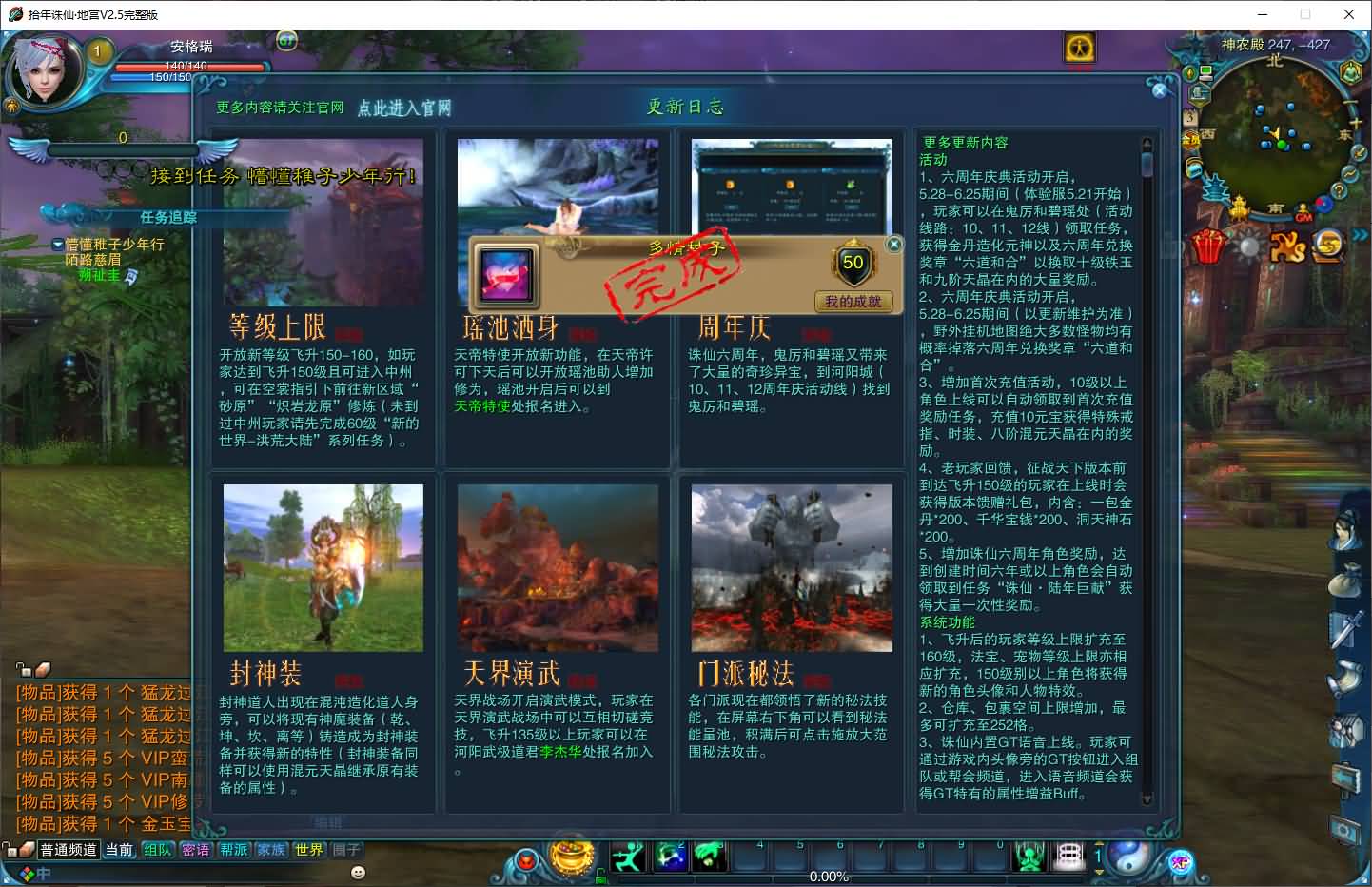The height and width of the screenshot is (887, 1372).
Task: Click the coin treasure icon below the minimap
Action: click(1326, 247)
